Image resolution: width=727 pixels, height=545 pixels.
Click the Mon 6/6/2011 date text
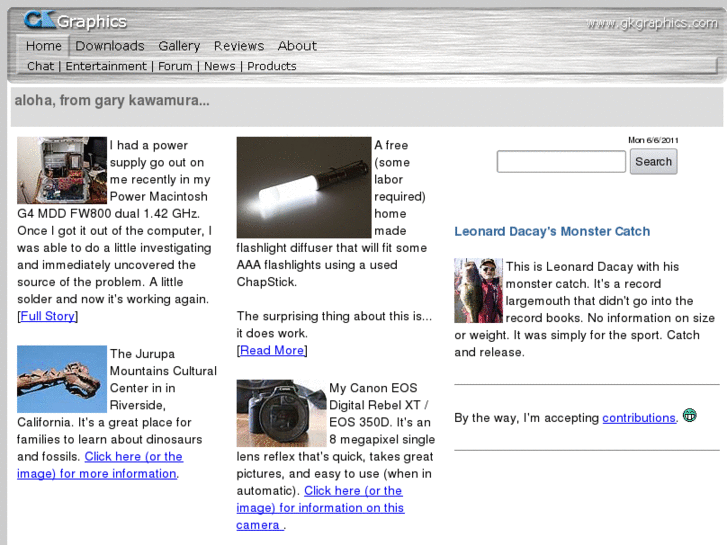pyautogui.click(x=653, y=140)
